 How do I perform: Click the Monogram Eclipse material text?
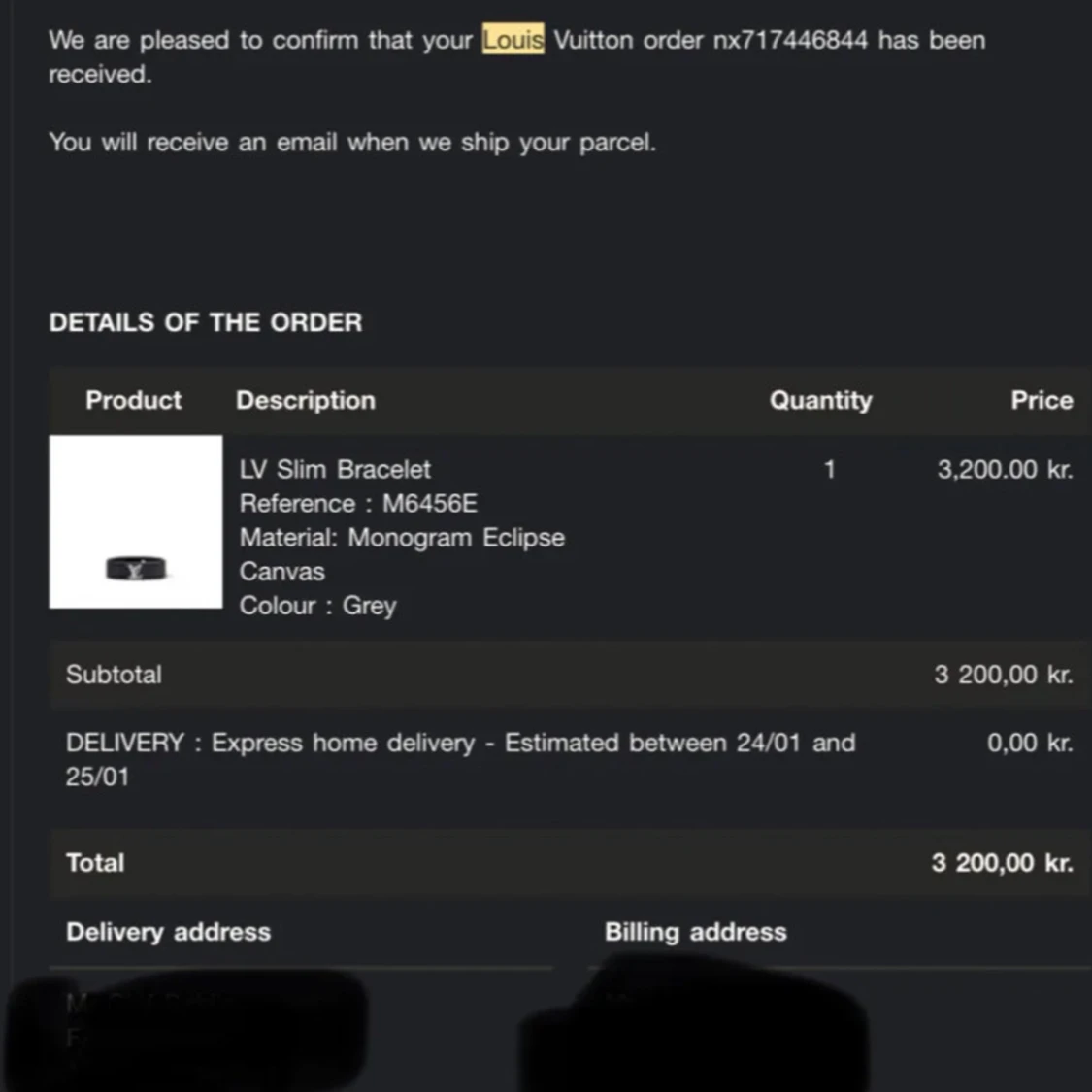(455, 538)
